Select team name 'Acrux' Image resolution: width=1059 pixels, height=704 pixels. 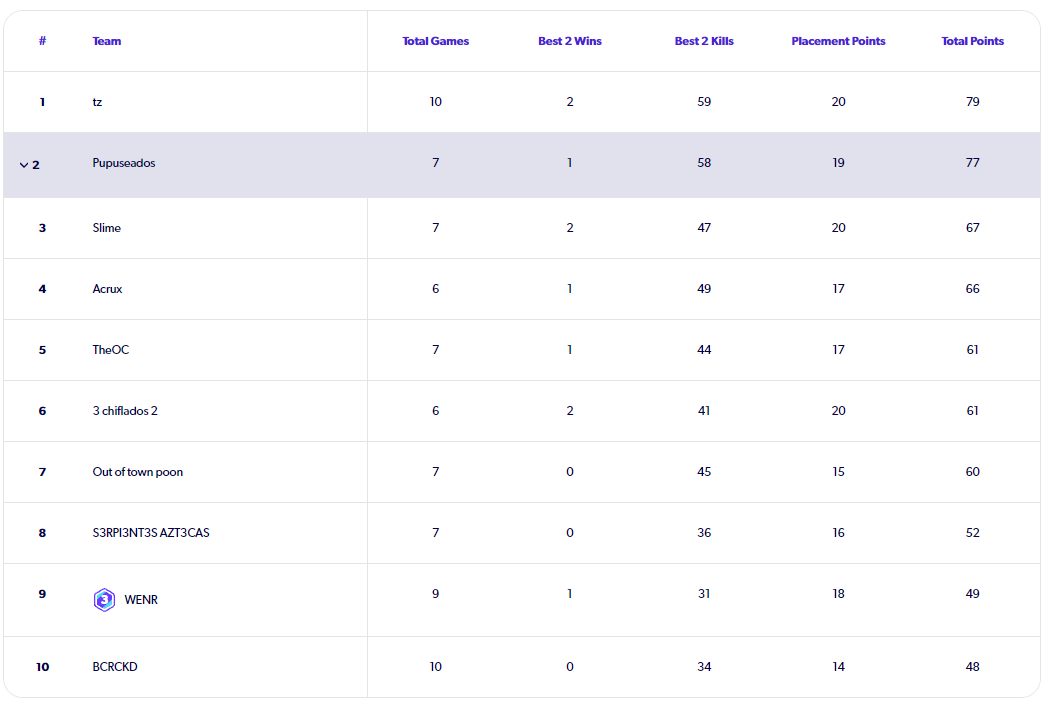(x=107, y=288)
